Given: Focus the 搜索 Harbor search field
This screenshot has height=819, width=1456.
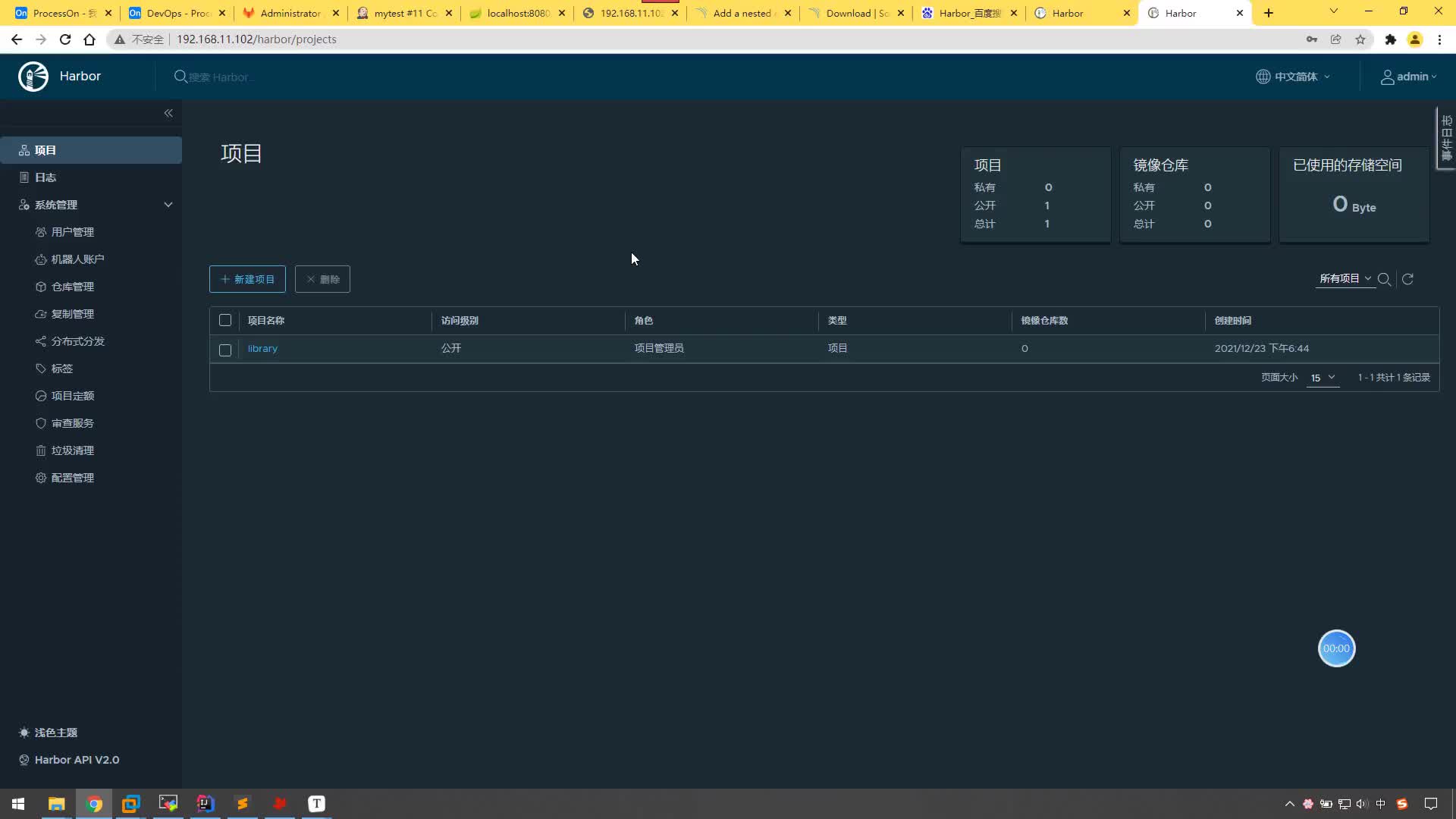Looking at the screenshot, I should coord(220,77).
